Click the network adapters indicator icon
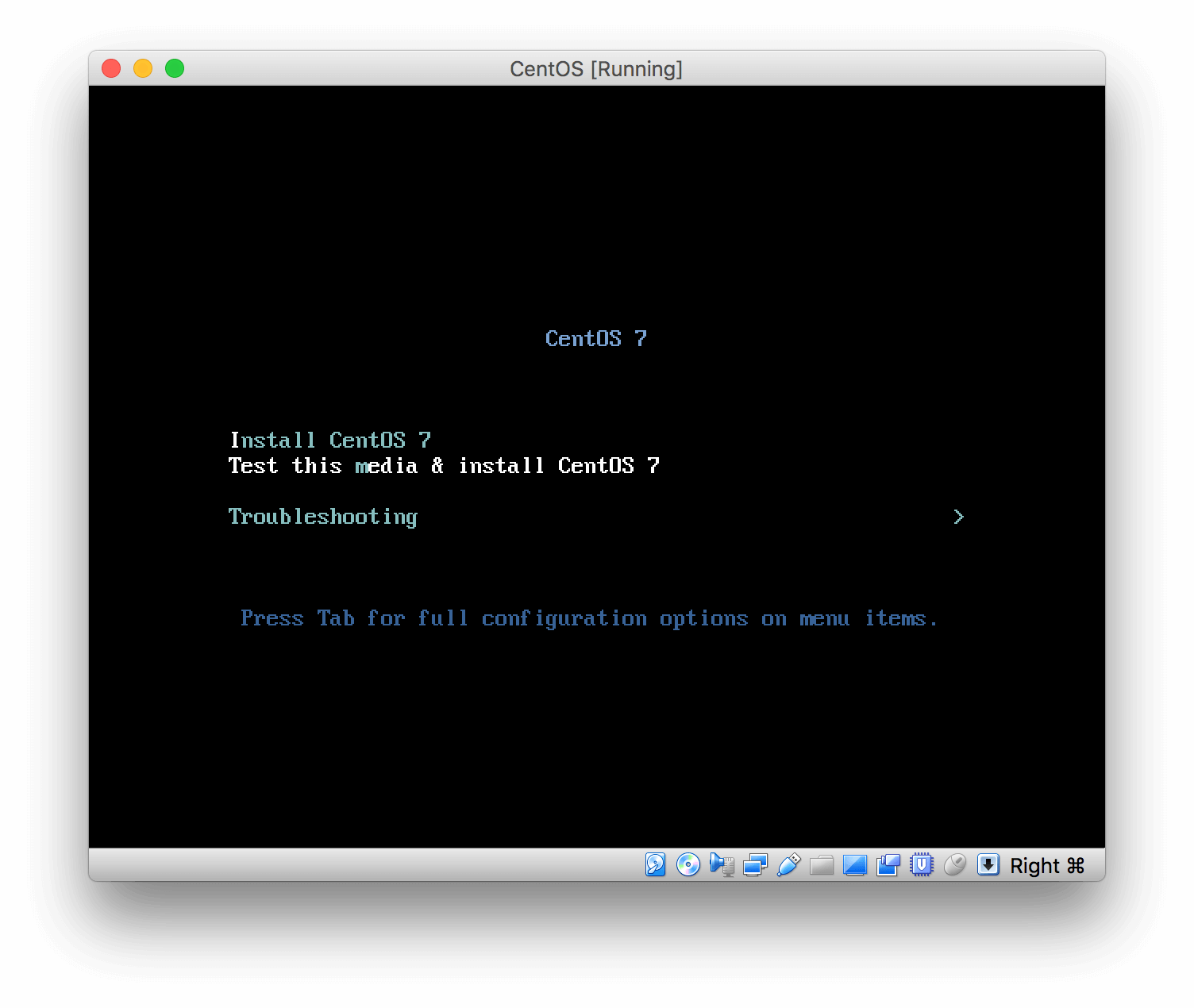The height and width of the screenshot is (1008, 1194). point(755,864)
